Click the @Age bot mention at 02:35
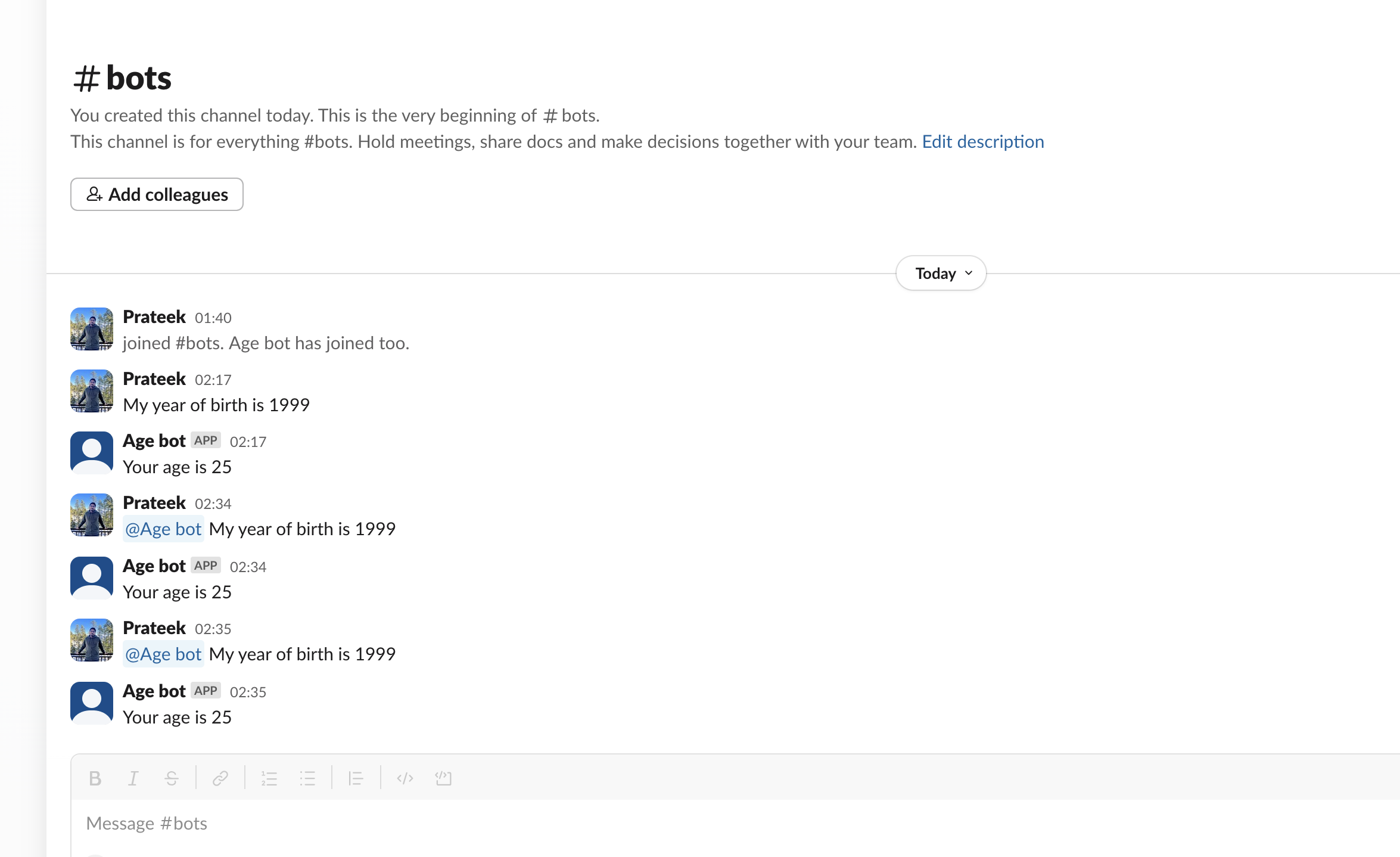The height and width of the screenshot is (857, 1400). click(x=163, y=654)
